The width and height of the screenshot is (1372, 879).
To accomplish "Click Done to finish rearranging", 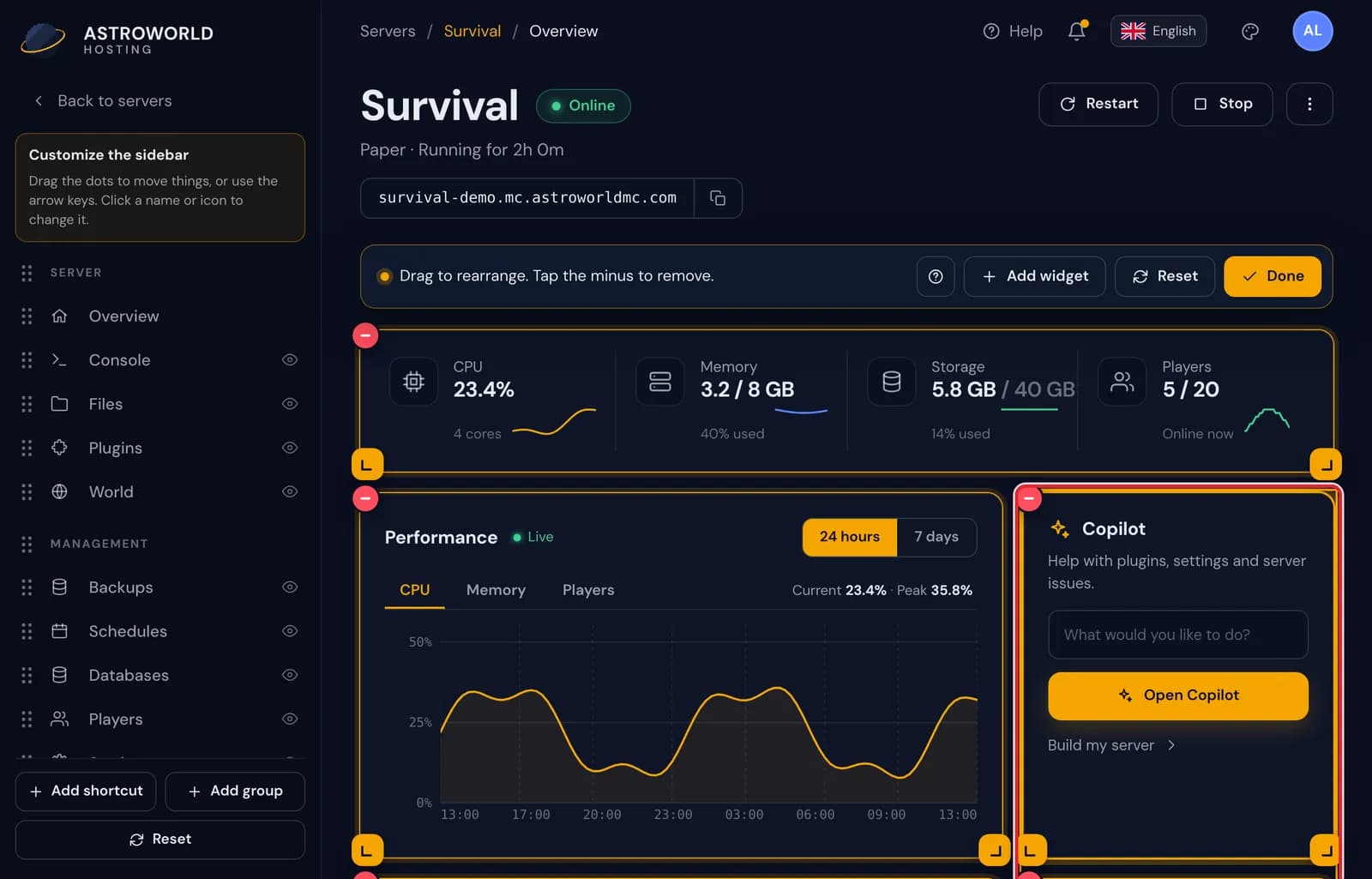I will [x=1273, y=276].
